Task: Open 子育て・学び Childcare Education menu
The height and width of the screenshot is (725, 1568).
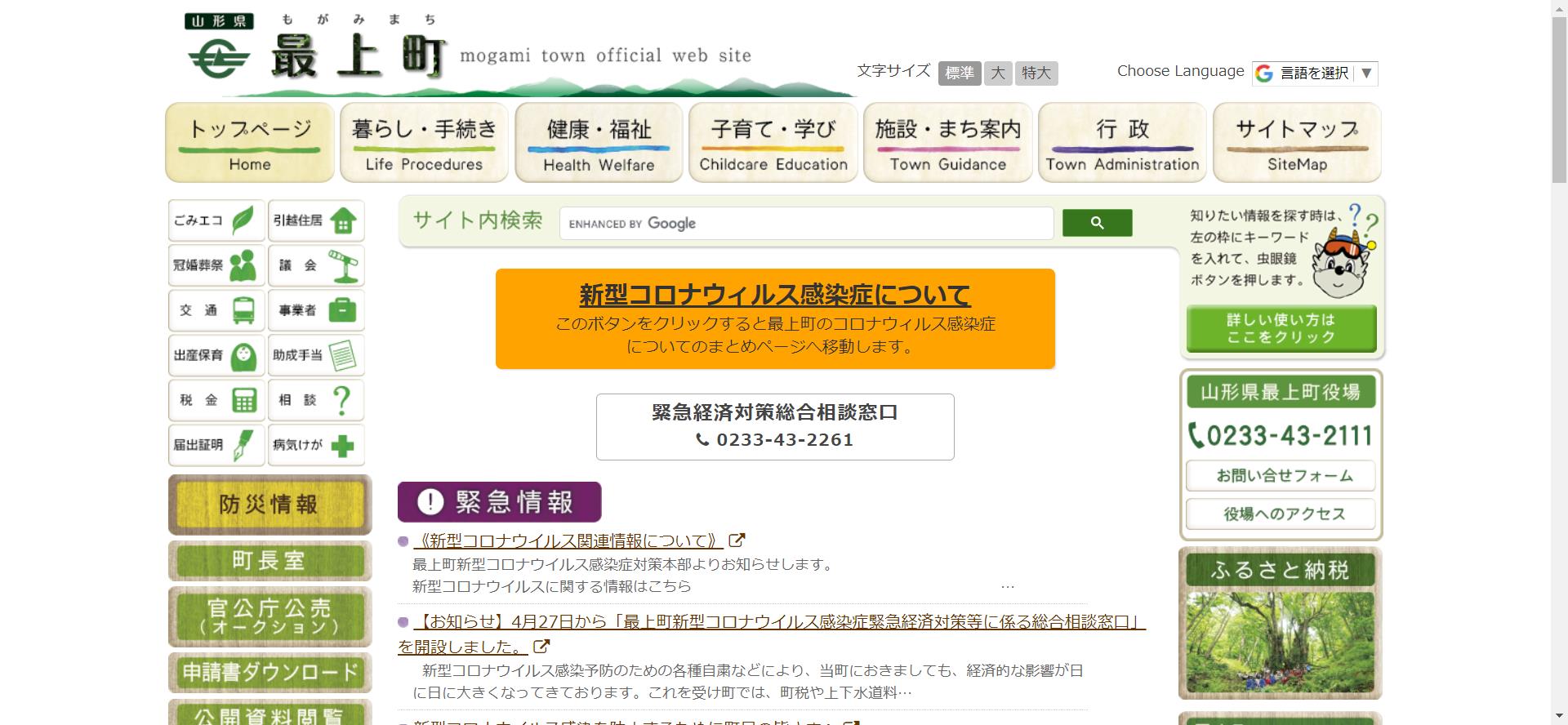Action: click(773, 142)
